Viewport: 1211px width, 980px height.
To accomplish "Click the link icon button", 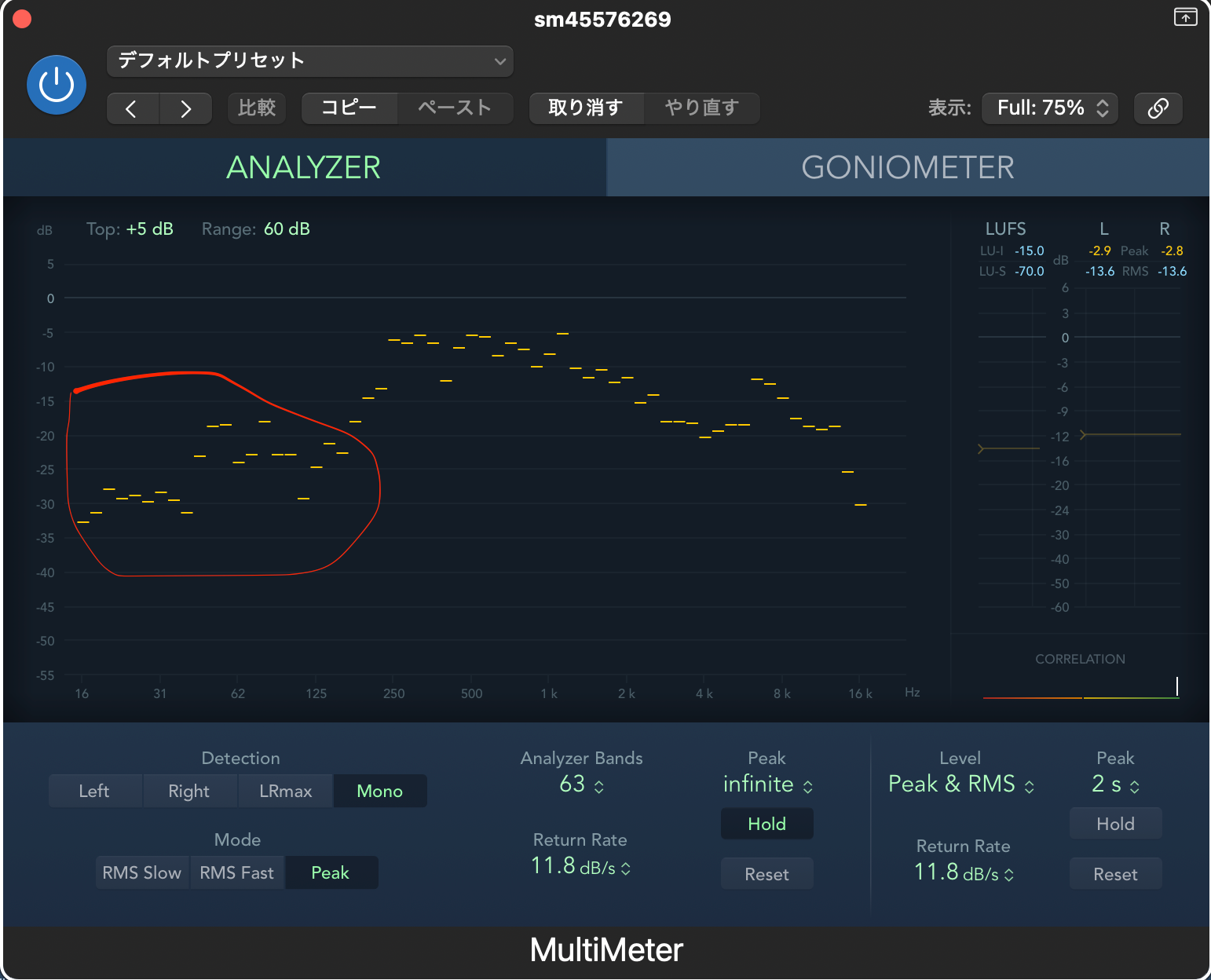I will click(1158, 108).
